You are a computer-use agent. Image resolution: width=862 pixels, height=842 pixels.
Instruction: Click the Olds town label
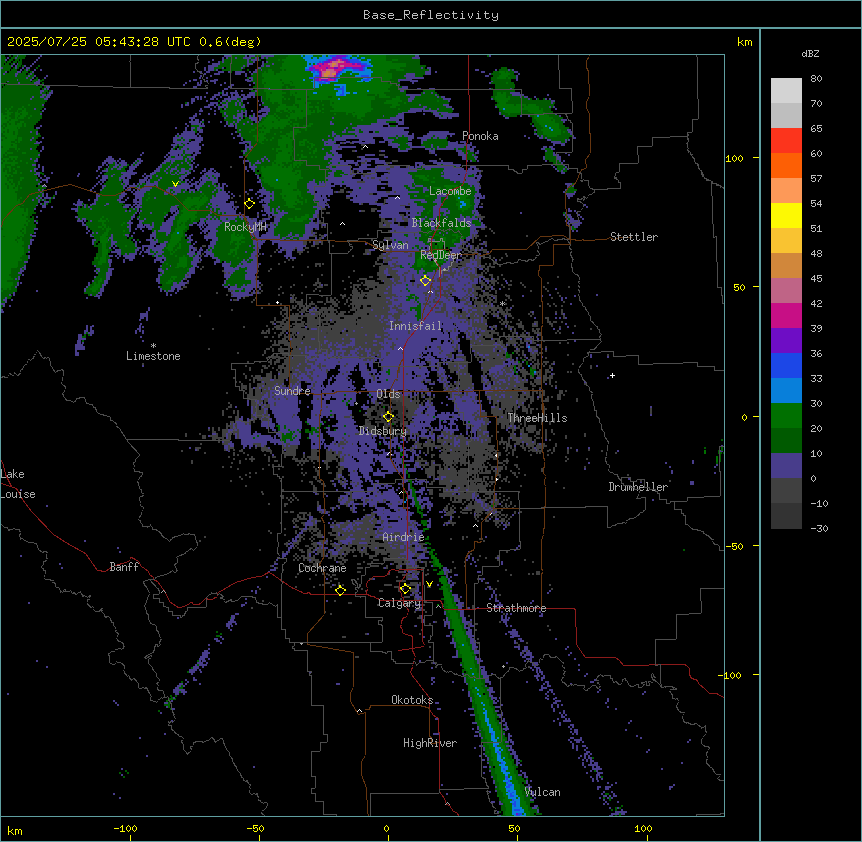pos(388,394)
